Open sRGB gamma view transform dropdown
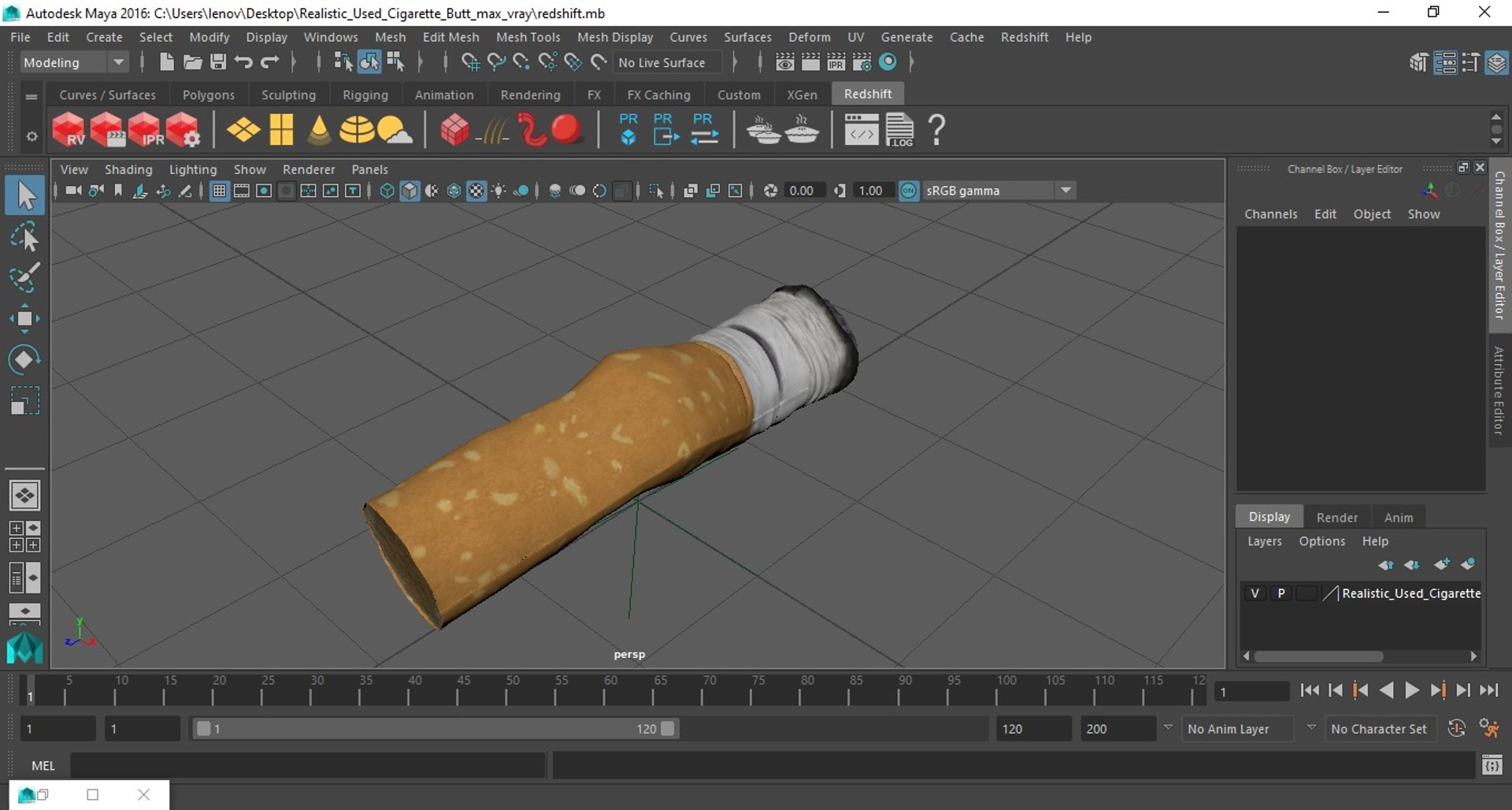This screenshot has height=810, width=1512. [x=999, y=191]
